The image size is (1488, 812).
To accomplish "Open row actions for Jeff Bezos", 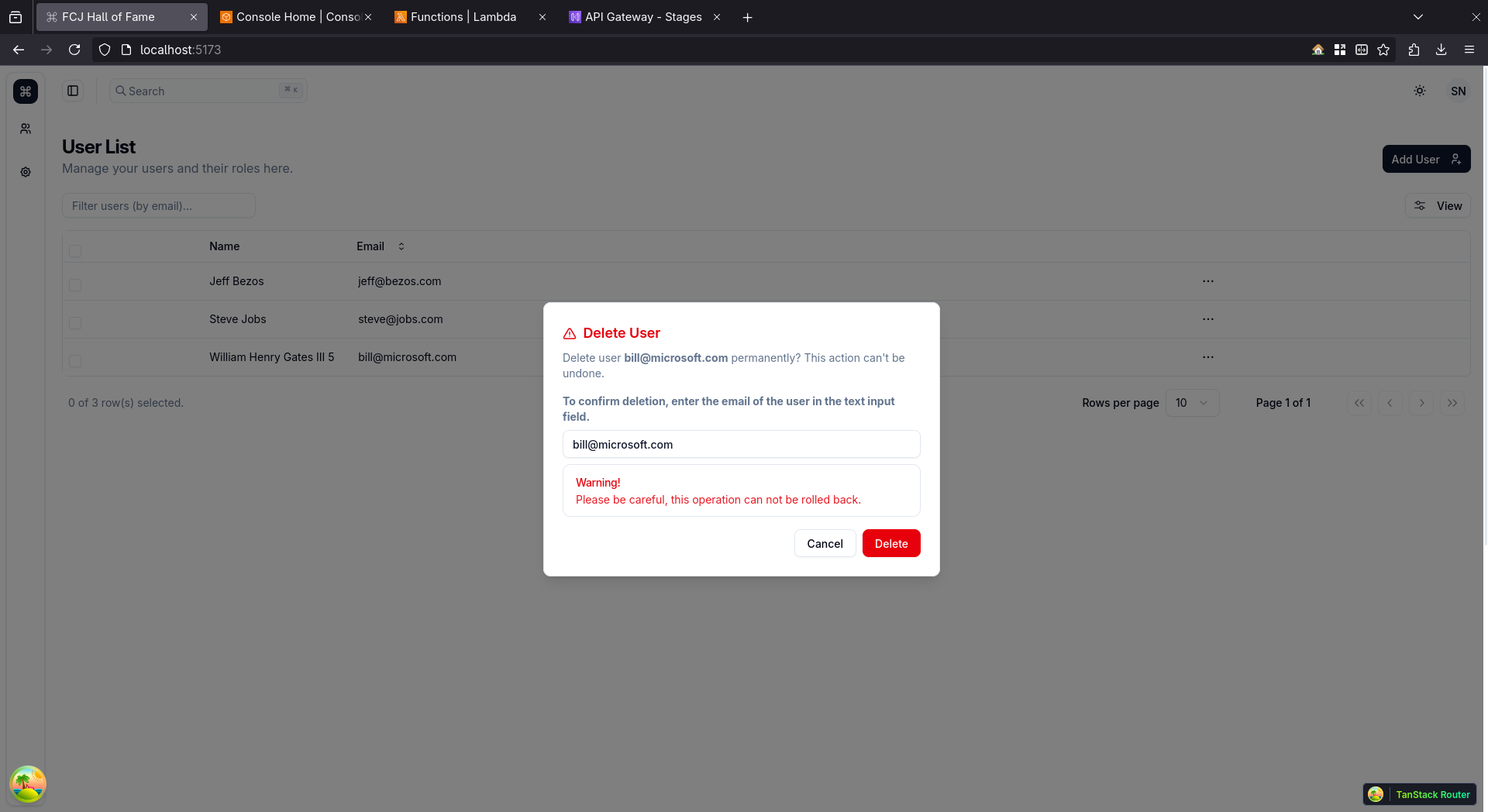I will tap(1208, 281).
